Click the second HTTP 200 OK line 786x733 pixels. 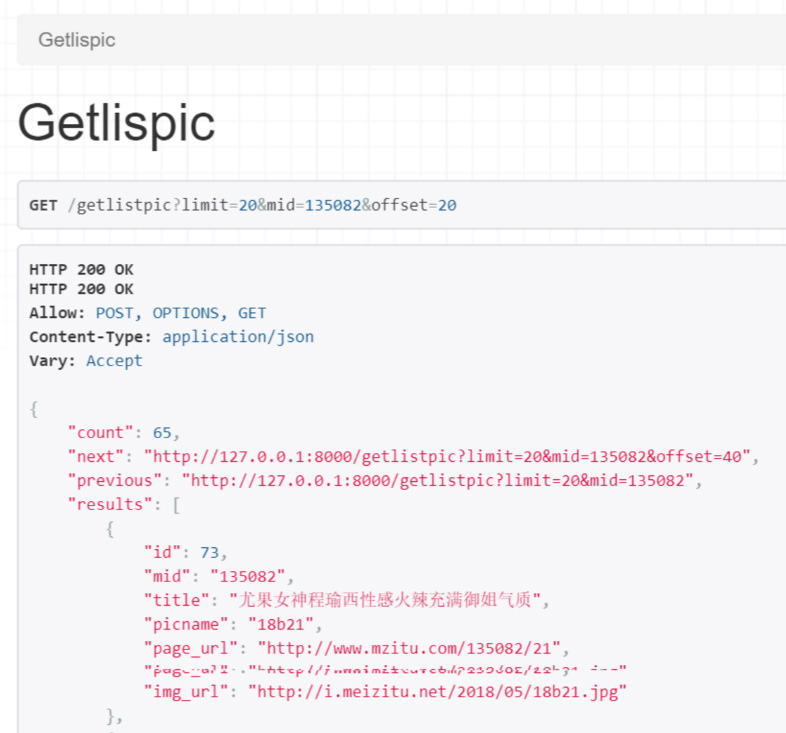tap(81, 289)
